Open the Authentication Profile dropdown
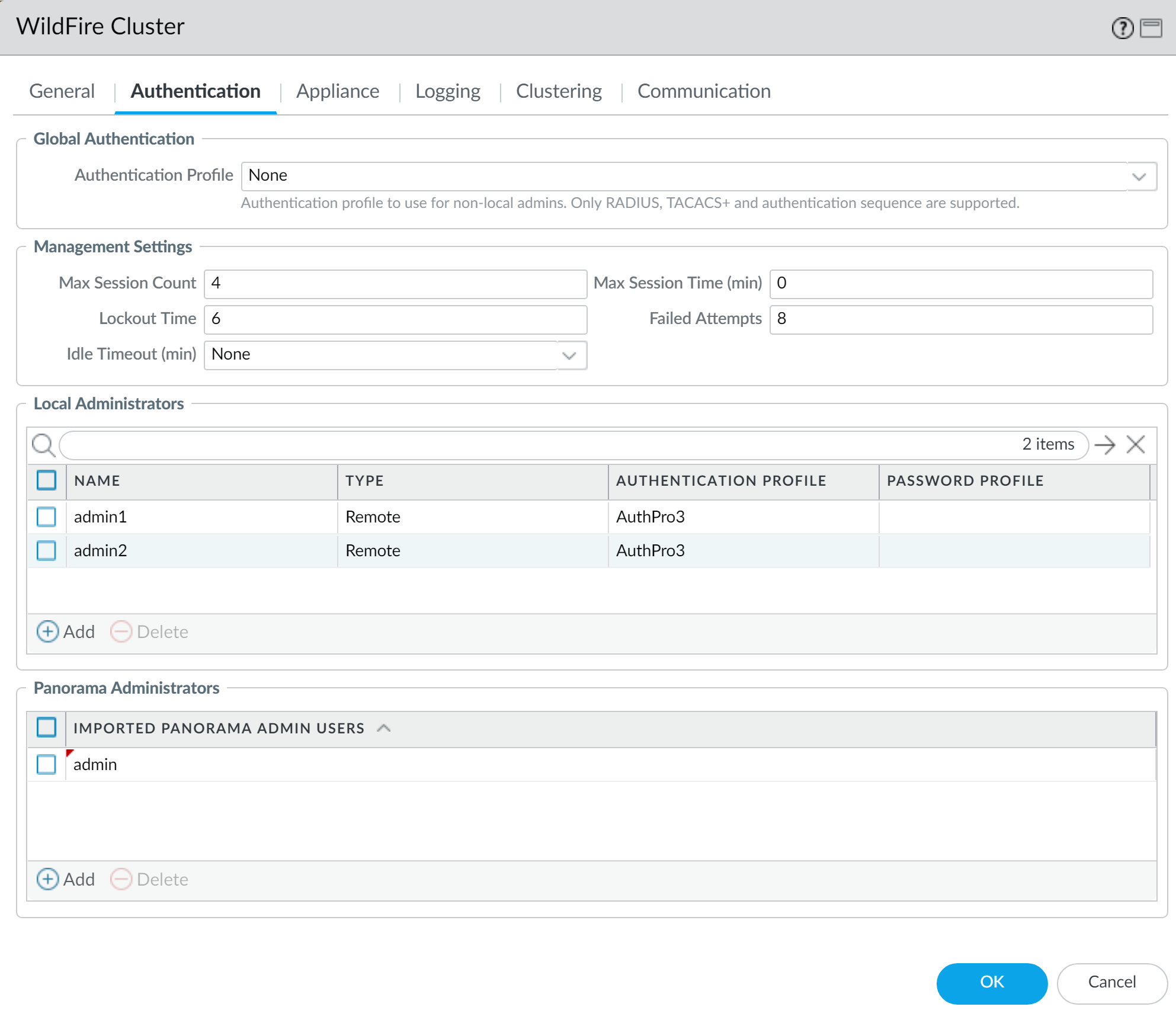The width and height of the screenshot is (1176, 1026). 1139,177
